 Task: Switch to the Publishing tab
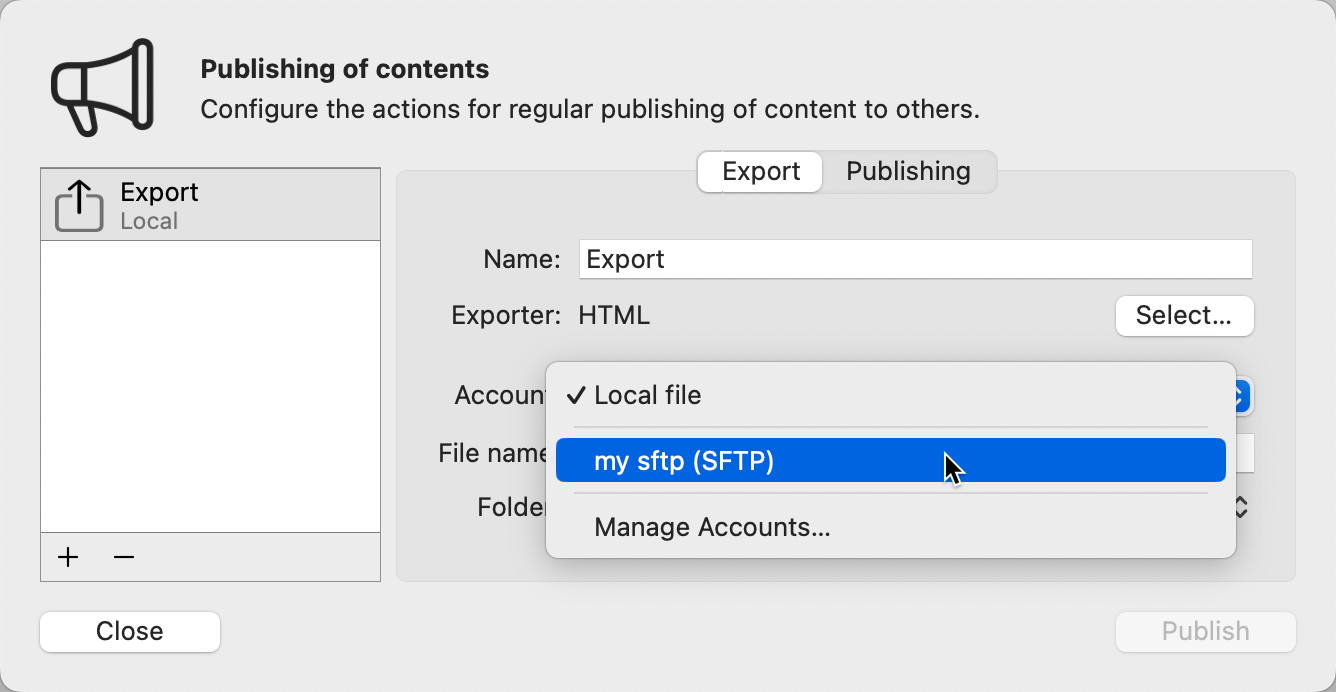click(x=908, y=171)
